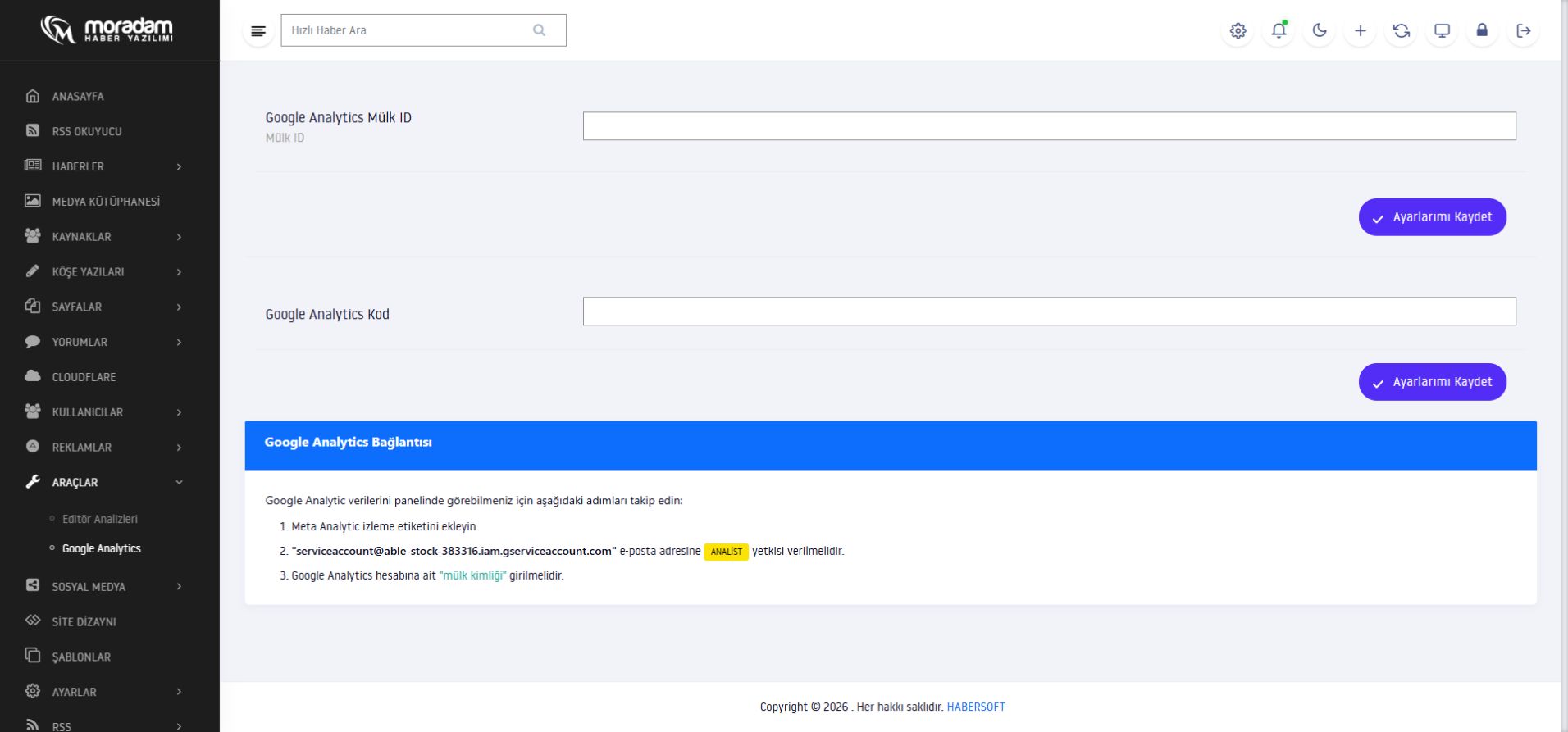Click the page vertical scrollbar
The image size is (1568, 732).
pos(1564,366)
